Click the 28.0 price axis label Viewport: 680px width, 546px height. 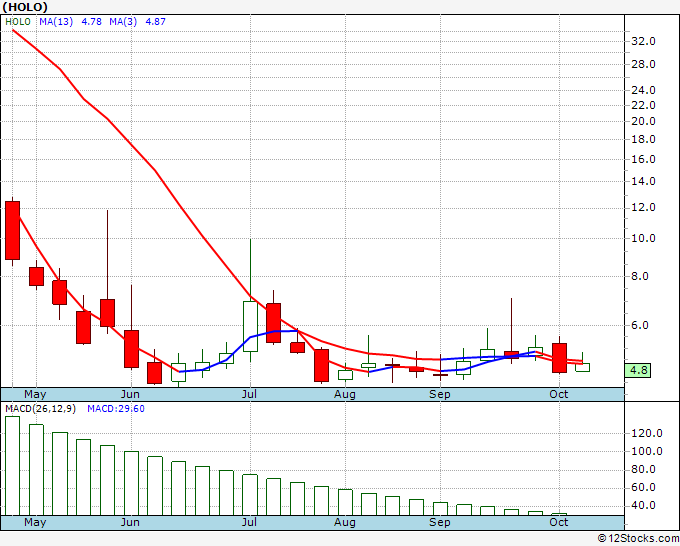[643, 64]
